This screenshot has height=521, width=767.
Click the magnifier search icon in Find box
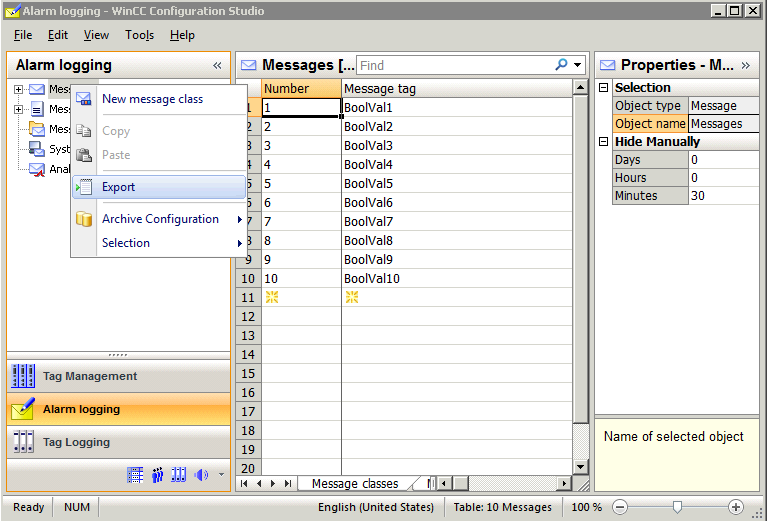tap(562, 65)
